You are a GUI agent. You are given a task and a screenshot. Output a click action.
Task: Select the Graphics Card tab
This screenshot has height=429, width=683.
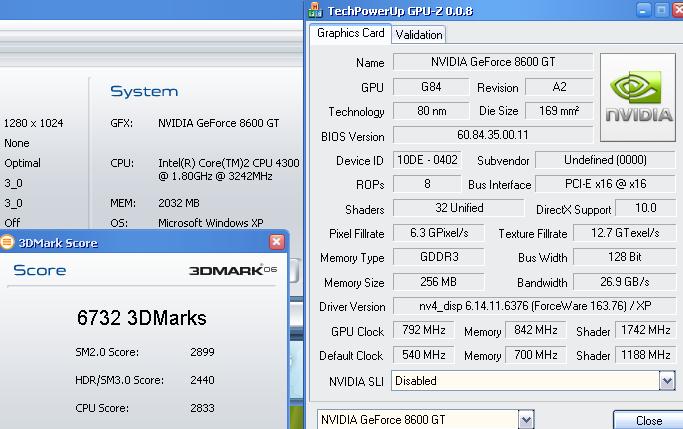tap(351, 33)
